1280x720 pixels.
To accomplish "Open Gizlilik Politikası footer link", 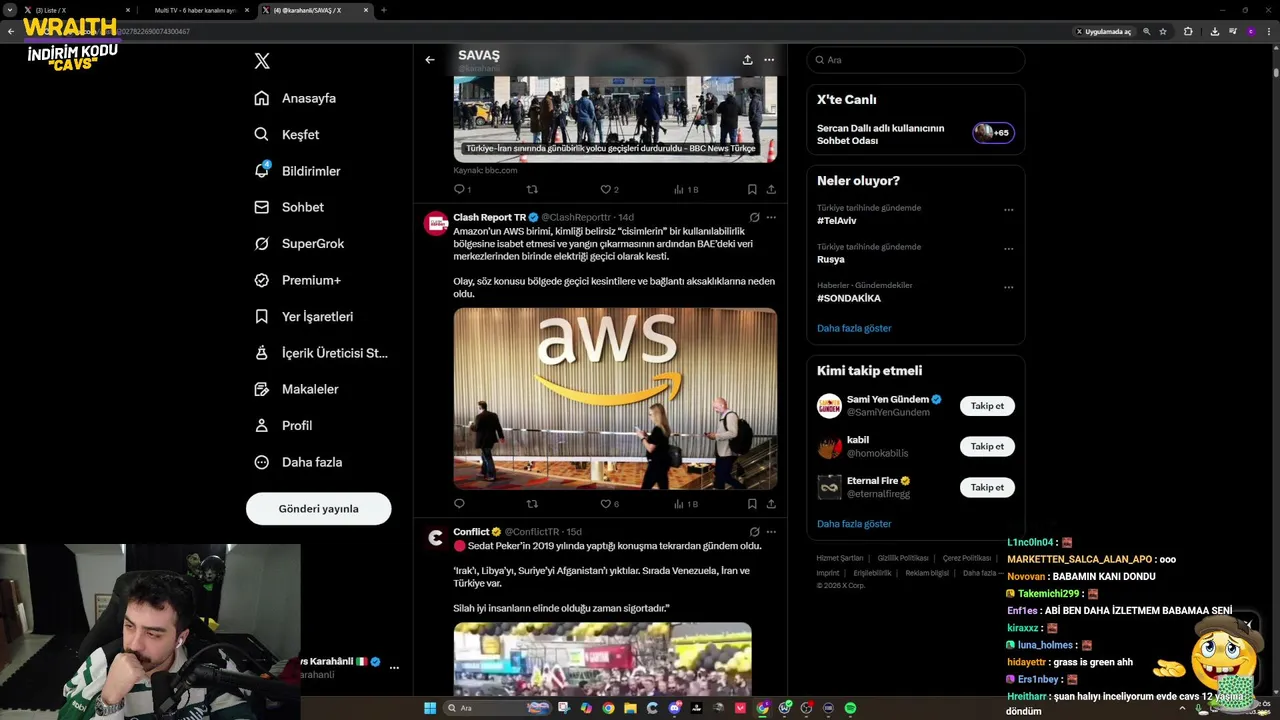I will coord(903,558).
